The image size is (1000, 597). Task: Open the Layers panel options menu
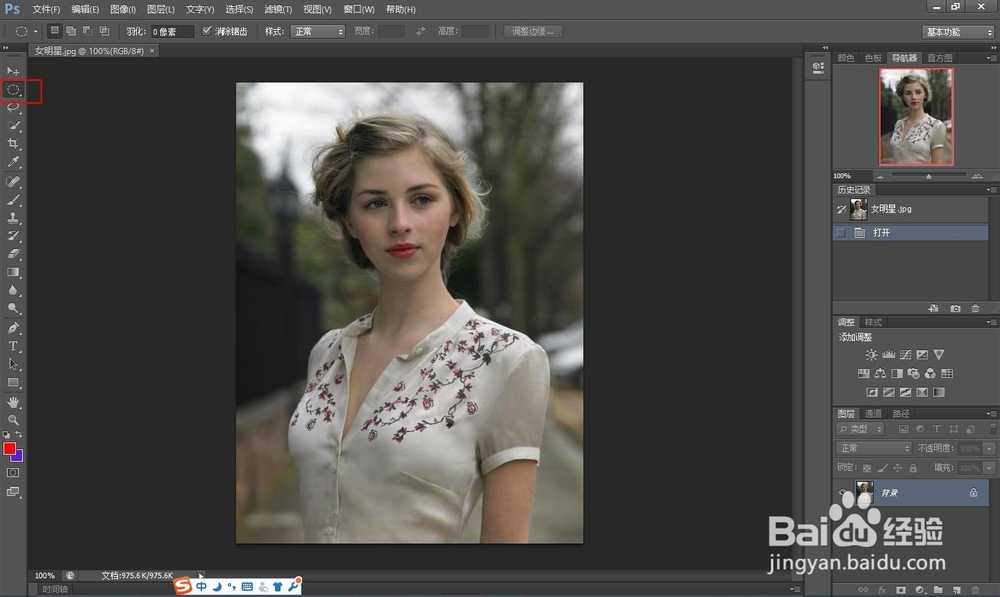(x=990, y=413)
